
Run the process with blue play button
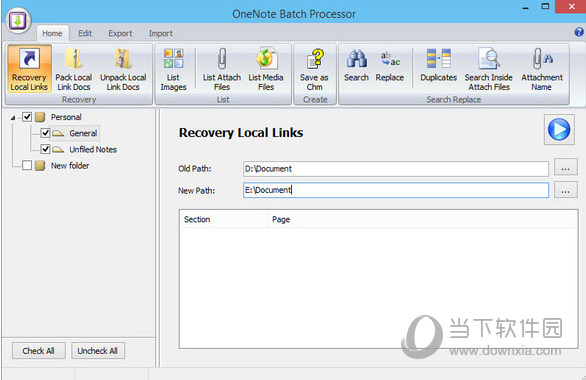pyautogui.click(x=559, y=129)
